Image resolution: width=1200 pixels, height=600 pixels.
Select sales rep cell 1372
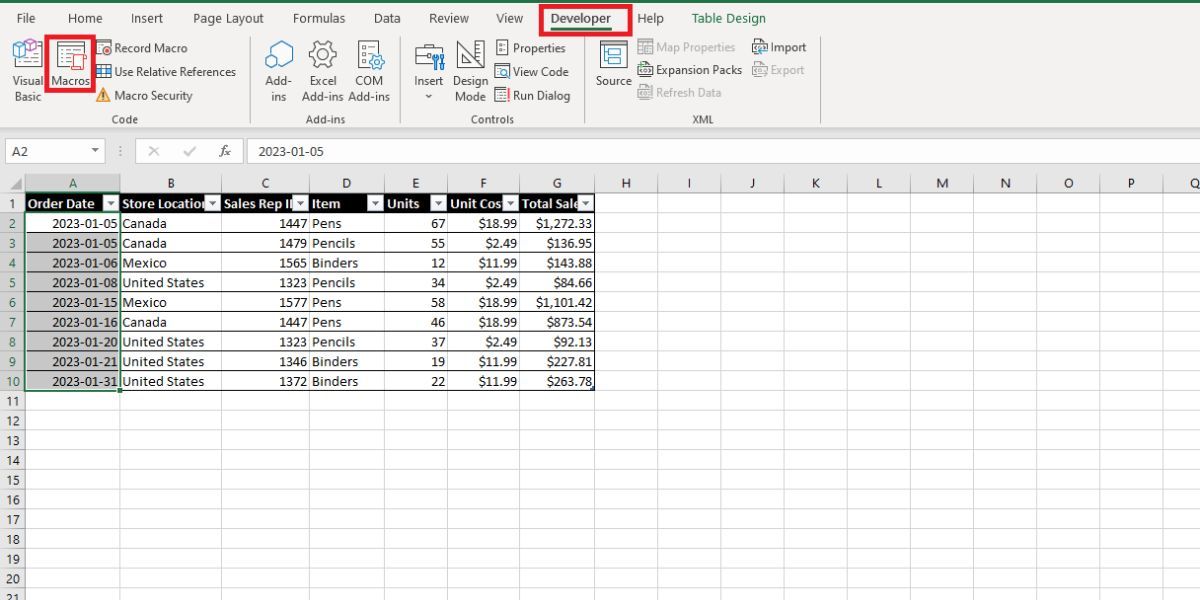click(265, 381)
